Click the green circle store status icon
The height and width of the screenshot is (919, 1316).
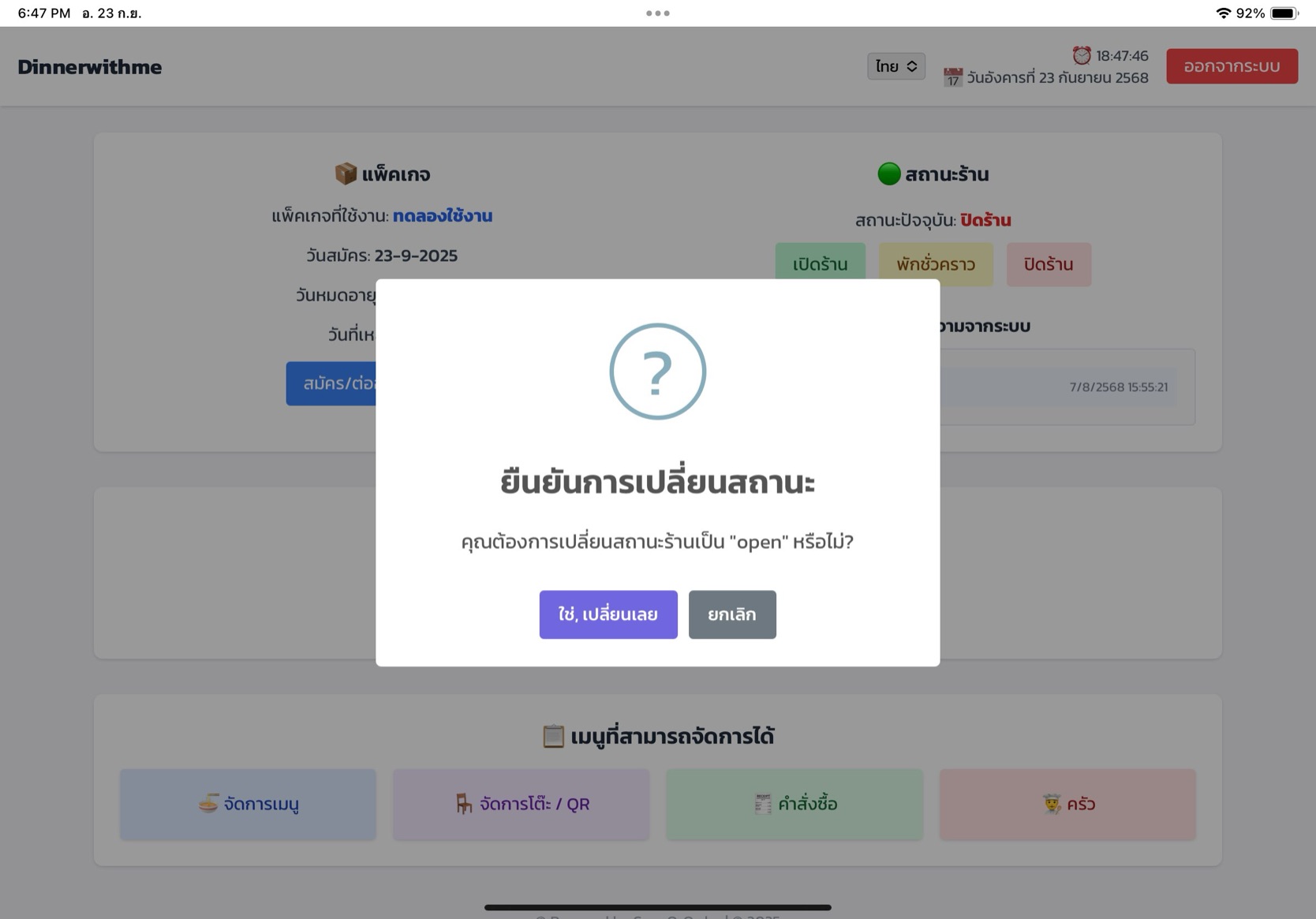pos(889,174)
